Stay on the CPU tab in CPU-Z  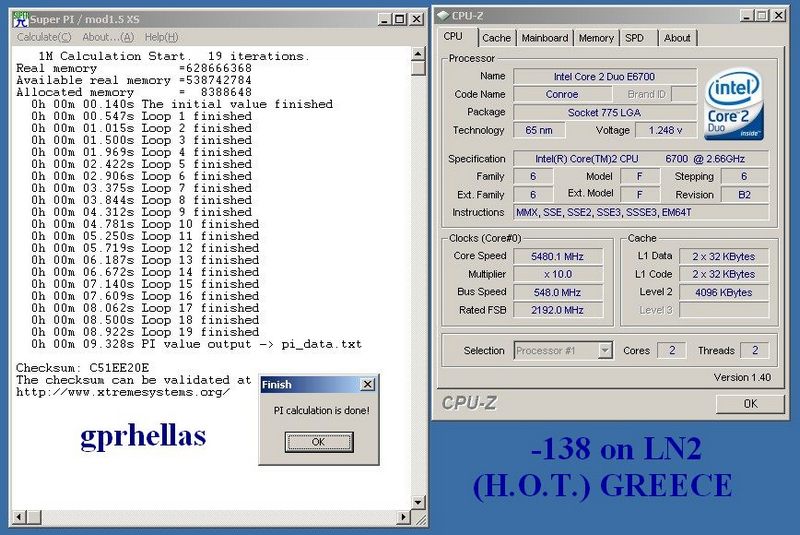coord(453,37)
